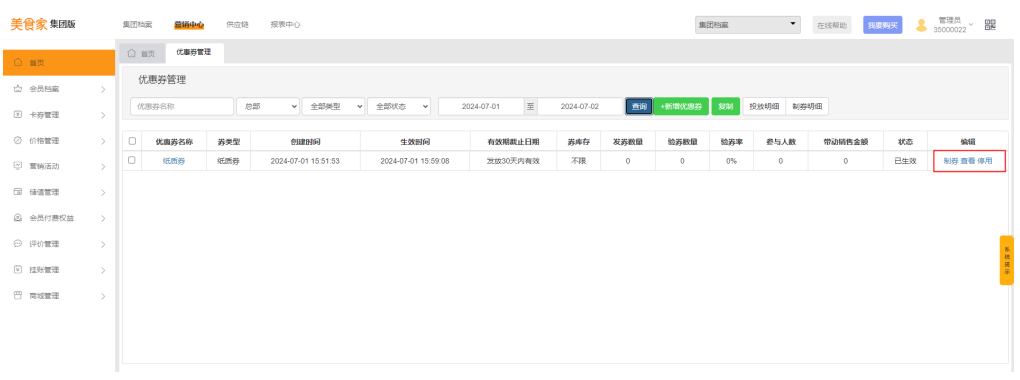Click the +新增优惠券 button
Viewport: 1020px width, 380px height.
pos(681,107)
